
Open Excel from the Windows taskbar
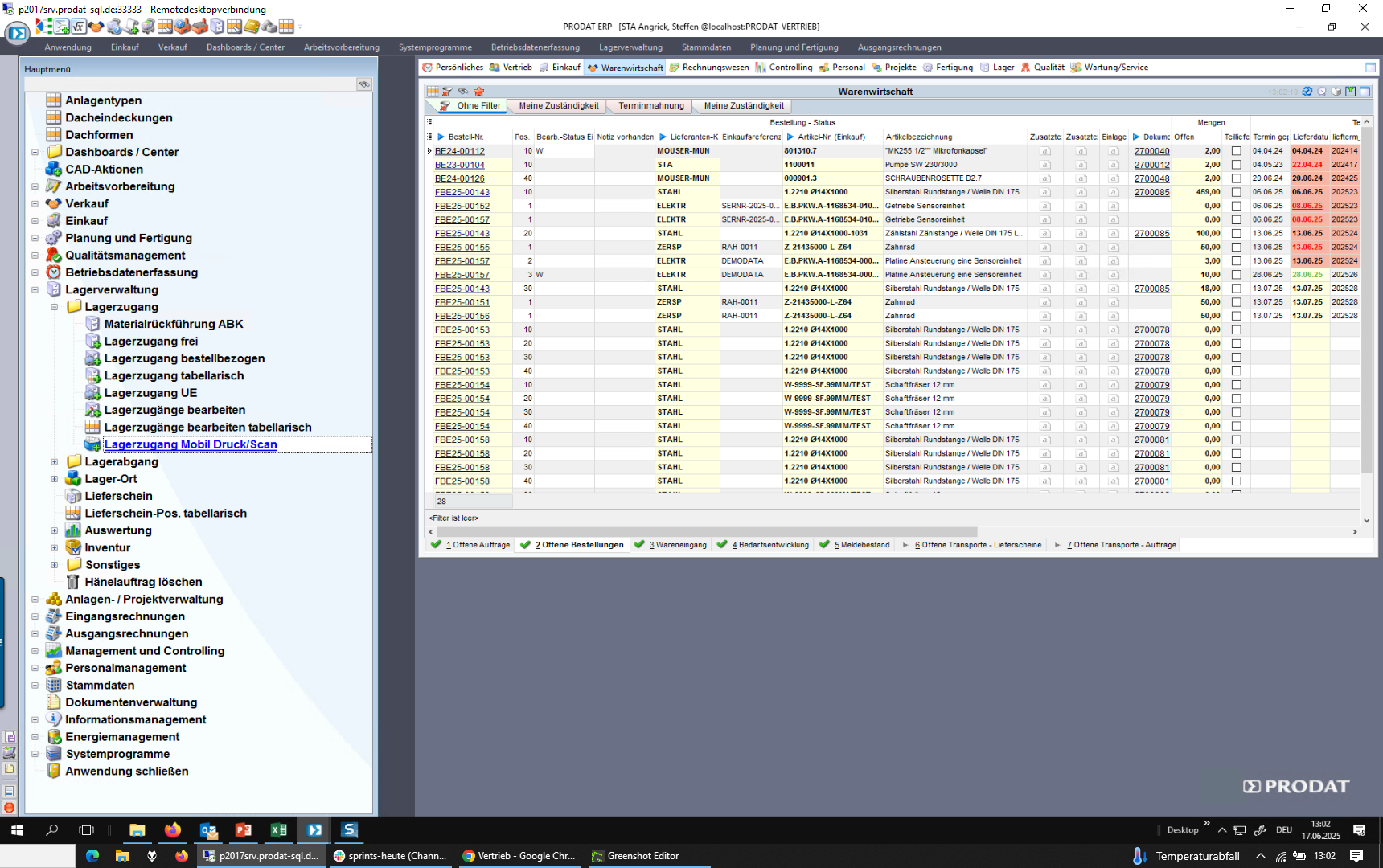[x=278, y=830]
